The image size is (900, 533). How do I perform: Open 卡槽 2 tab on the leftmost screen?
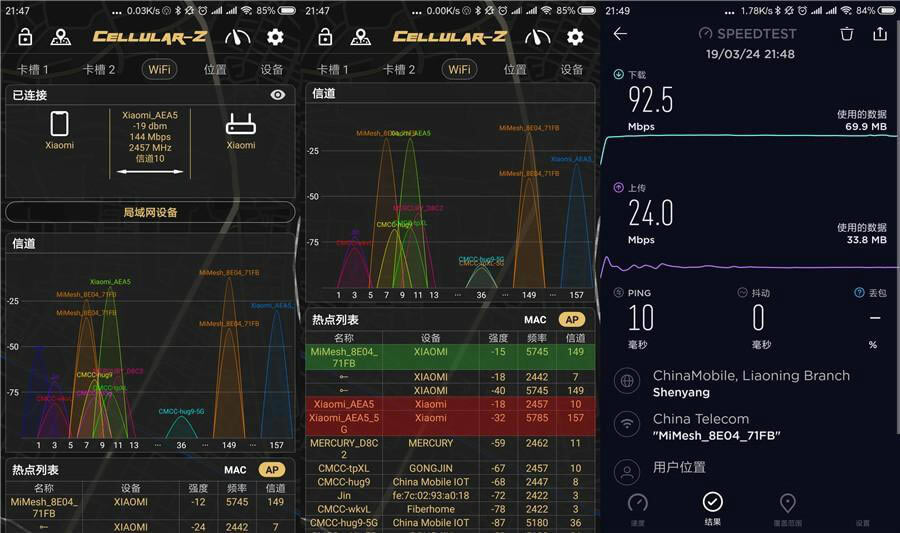pyautogui.click(x=99, y=70)
